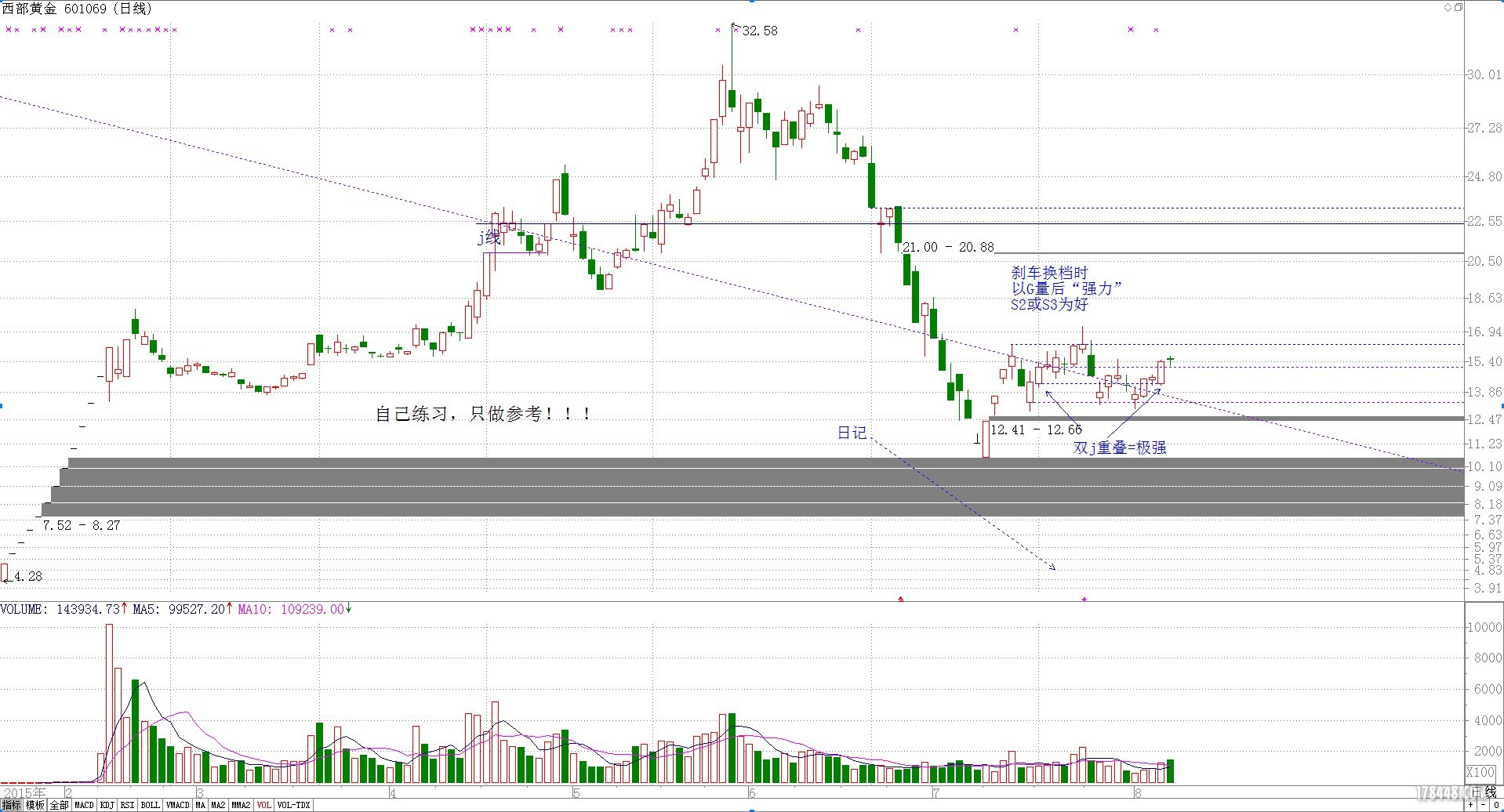Click the minus zoom button
The width and height of the screenshot is (1504, 812).
1483,805
